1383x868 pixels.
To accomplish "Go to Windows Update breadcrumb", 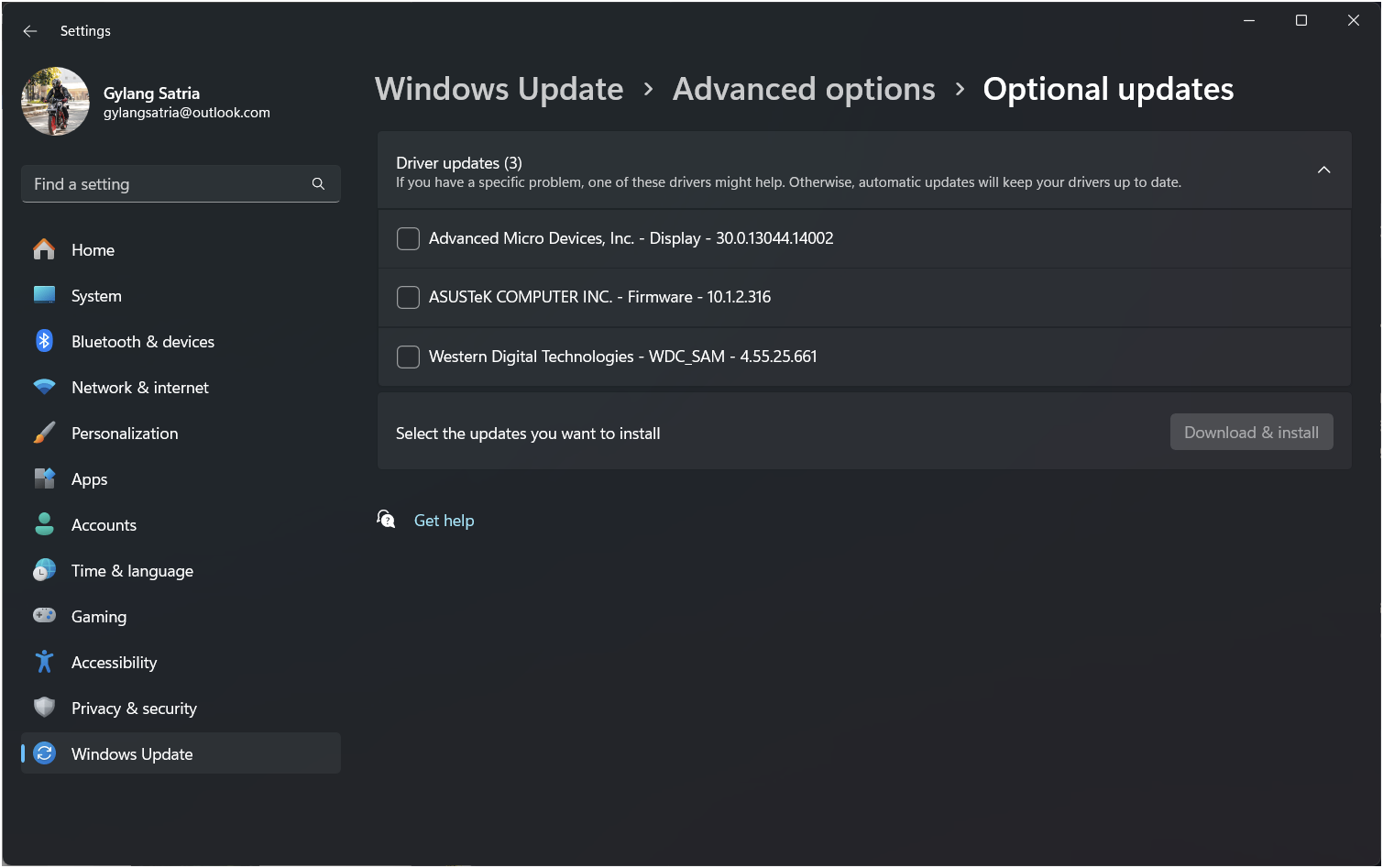I will click(x=499, y=89).
